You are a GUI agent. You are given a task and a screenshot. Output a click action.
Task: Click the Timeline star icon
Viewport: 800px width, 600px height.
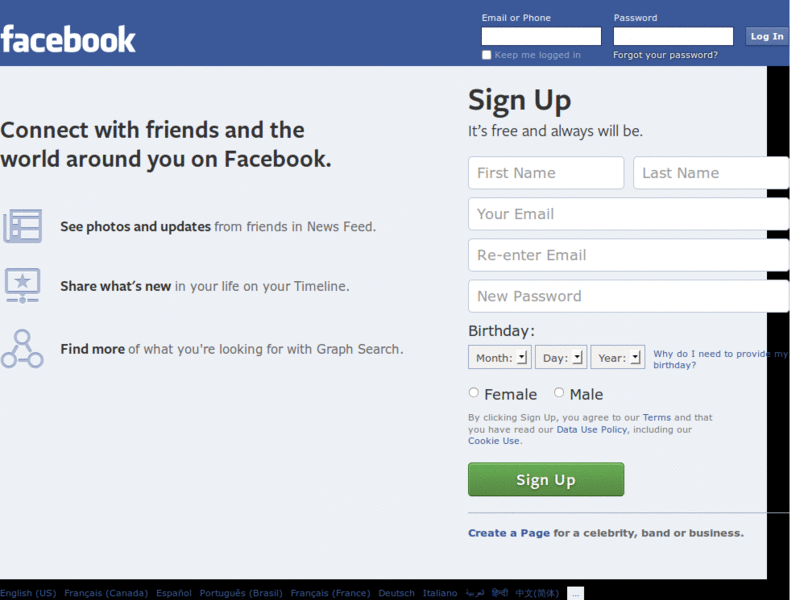coord(22,285)
